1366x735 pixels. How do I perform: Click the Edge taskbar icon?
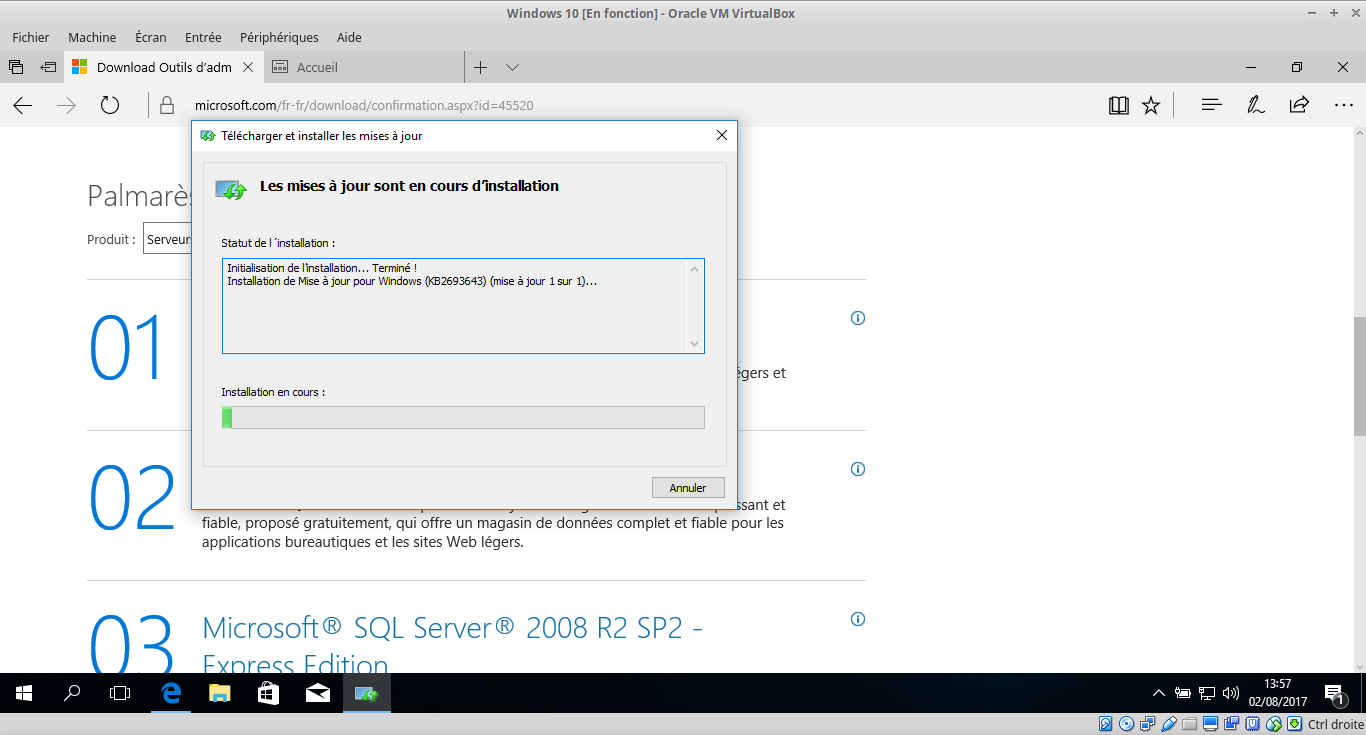click(x=171, y=693)
